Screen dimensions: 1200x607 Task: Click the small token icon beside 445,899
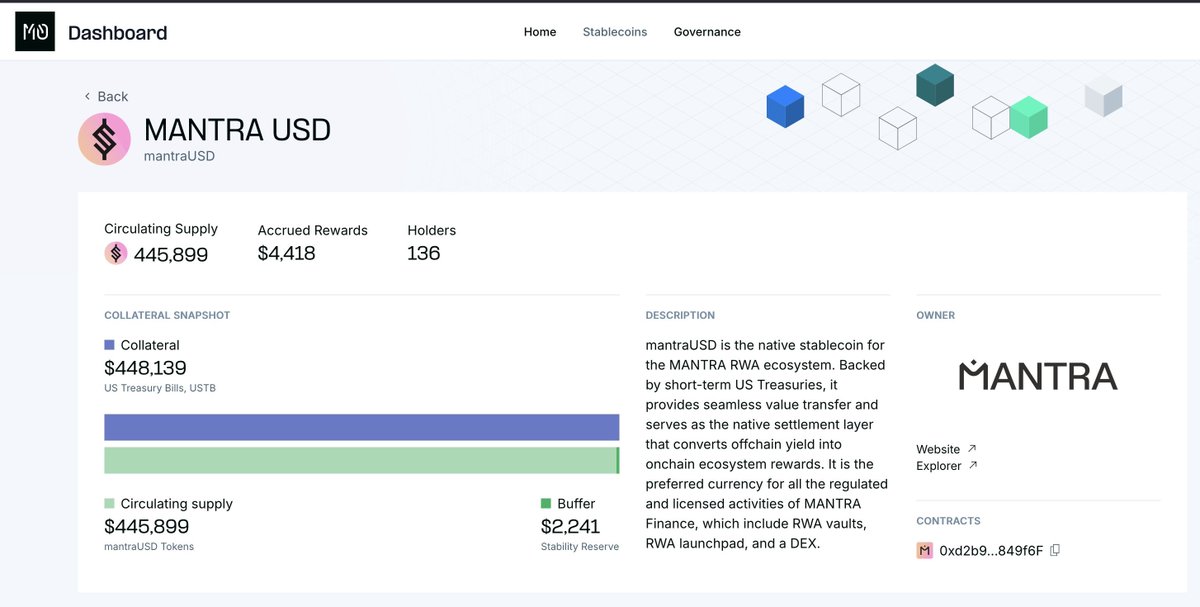tap(116, 254)
